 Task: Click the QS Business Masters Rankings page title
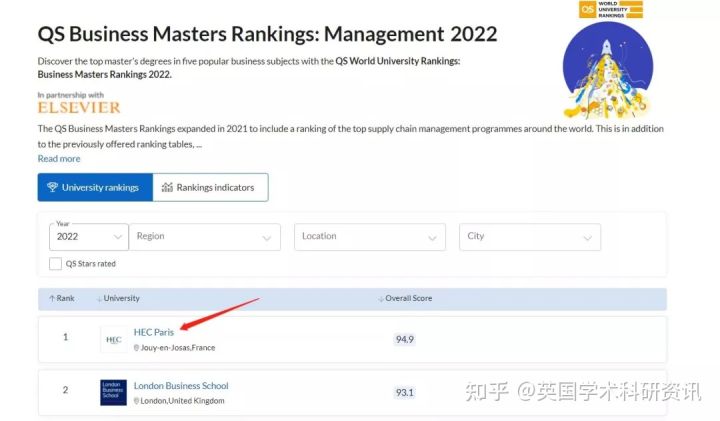pos(267,34)
